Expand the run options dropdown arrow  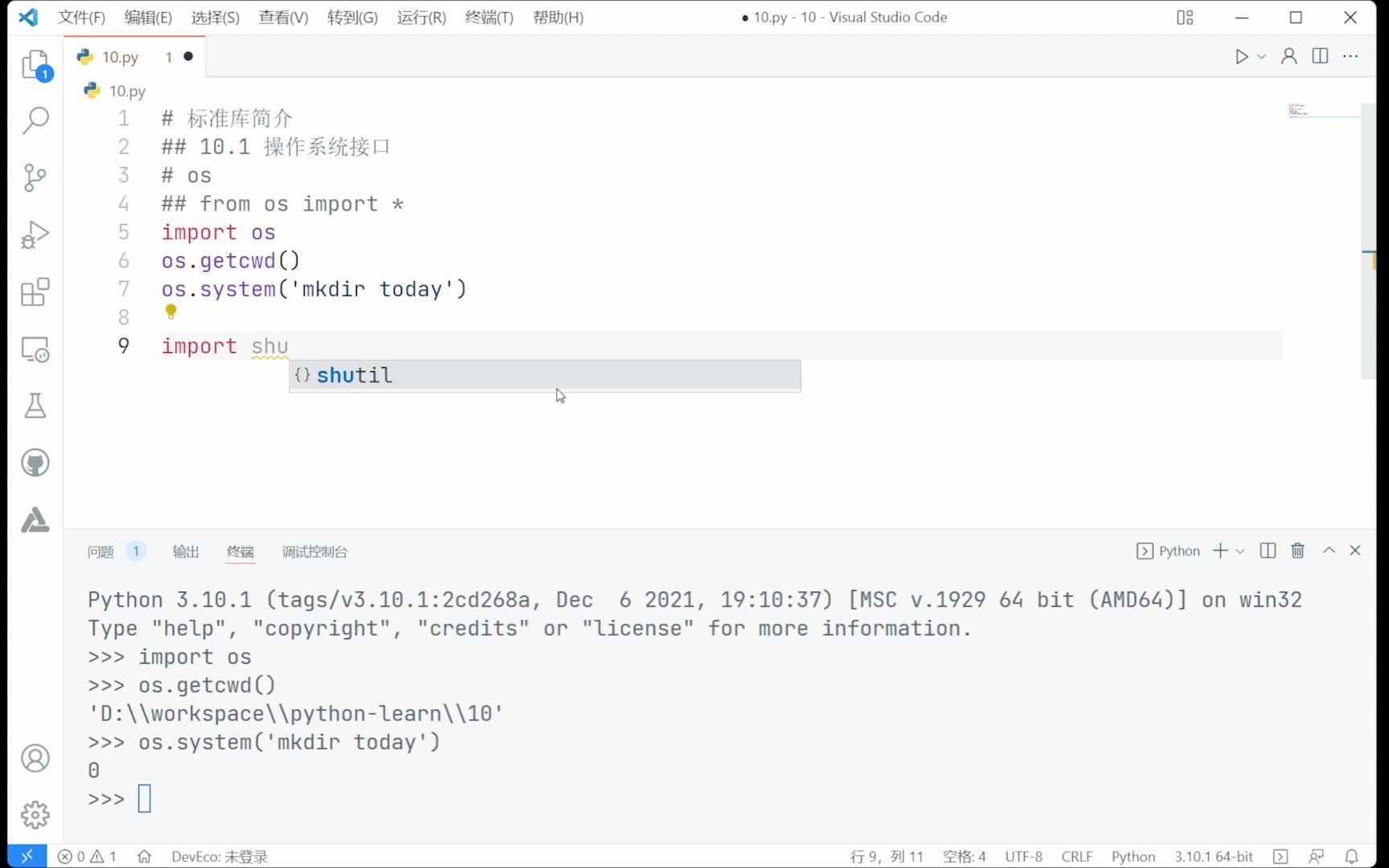(1261, 56)
